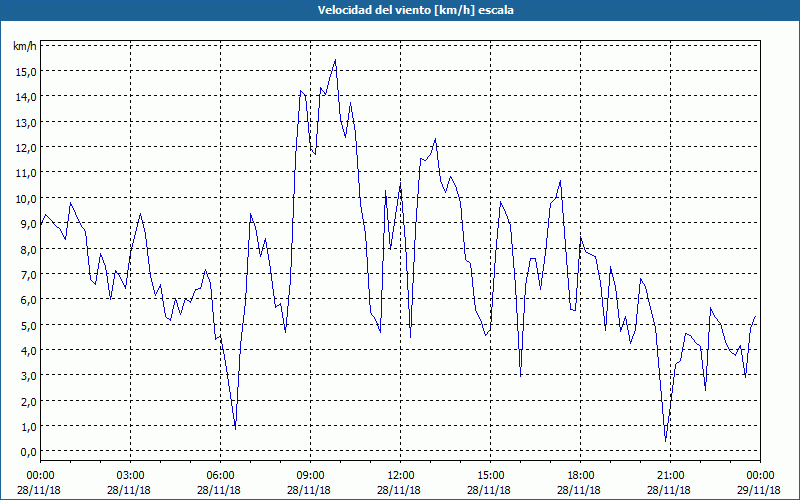Click the '3,0' y-axis value
Image resolution: width=800 pixels, height=500 pixels.
point(28,376)
